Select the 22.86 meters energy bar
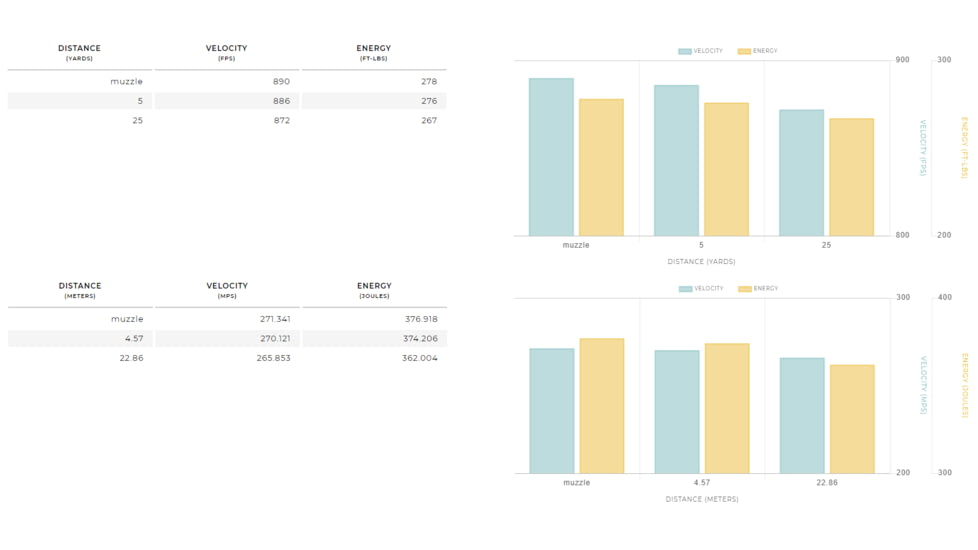This screenshot has height=550, width=978. pyautogui.click(x=852, y=419)
